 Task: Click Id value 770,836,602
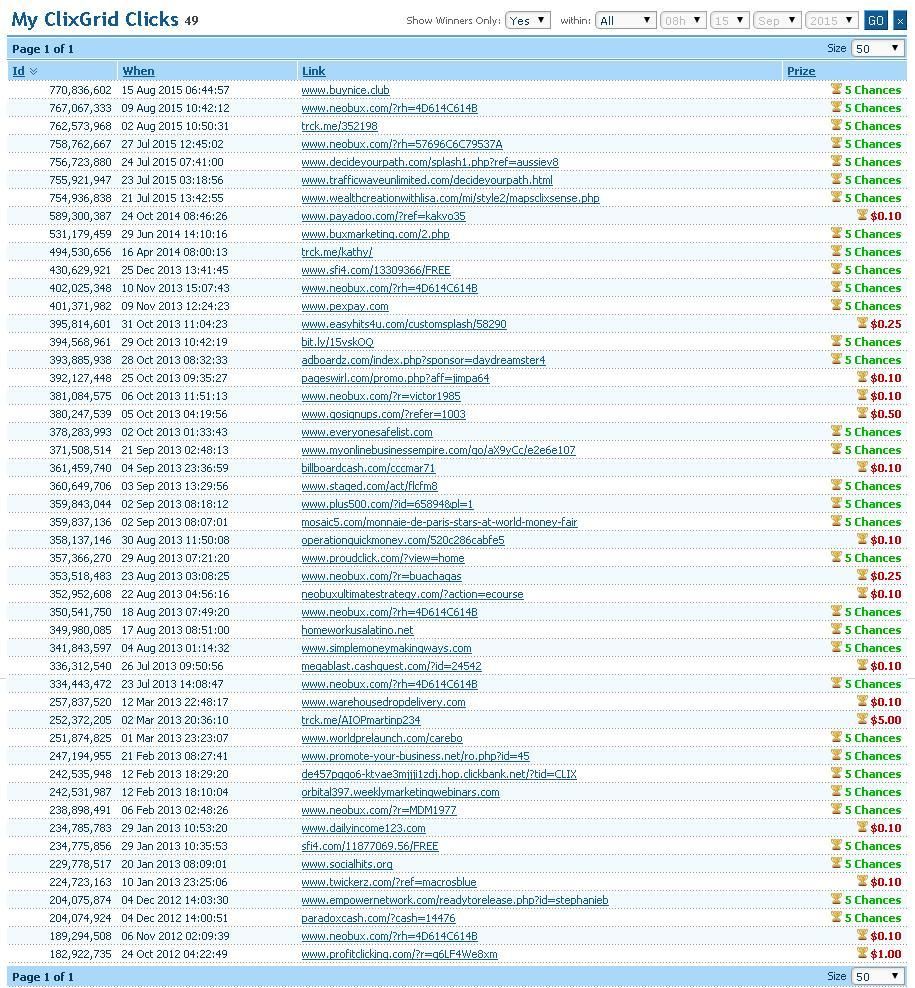coord(80,90)
